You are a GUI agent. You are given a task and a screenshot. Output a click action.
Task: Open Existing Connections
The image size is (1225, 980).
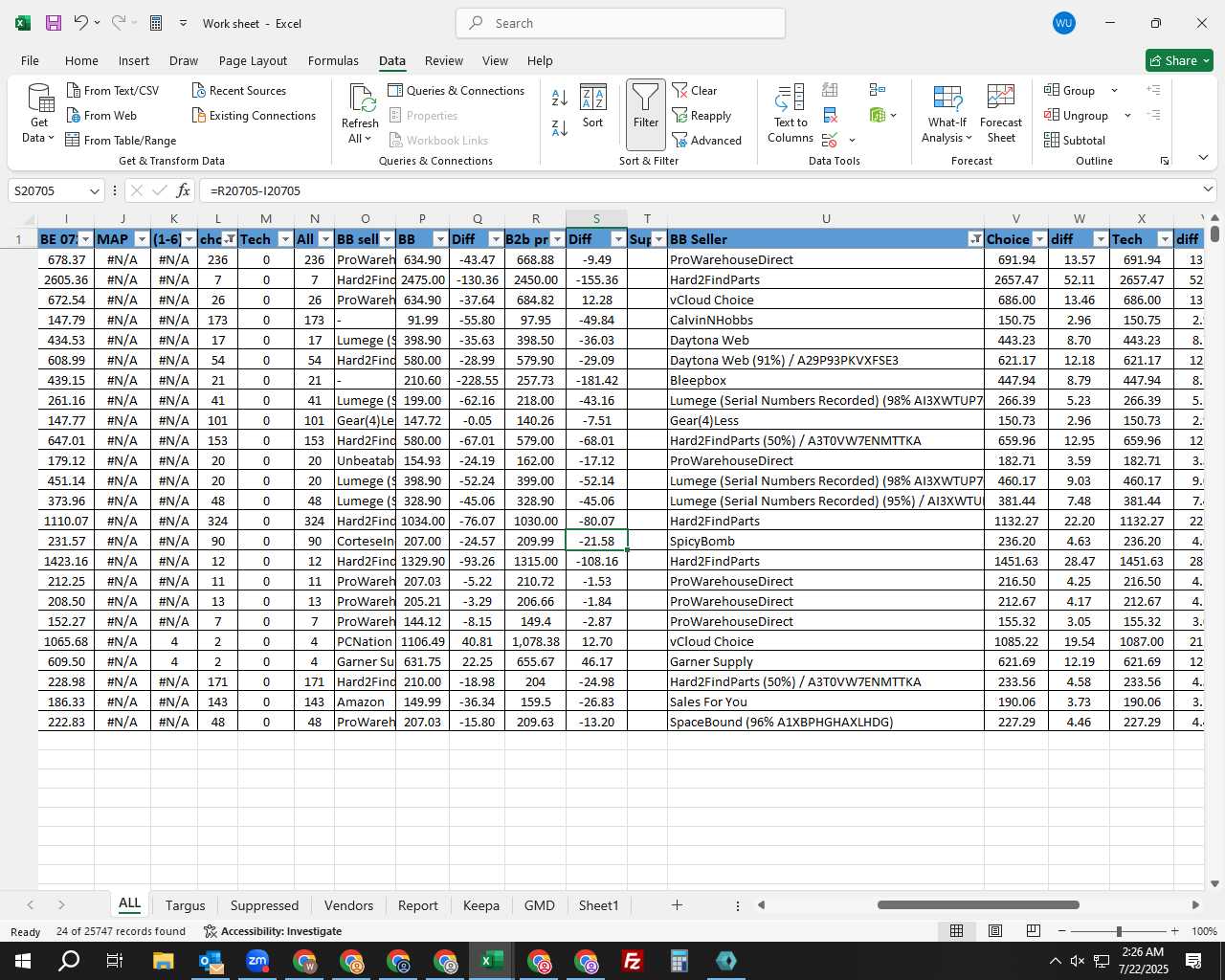(x=254, y=115)
